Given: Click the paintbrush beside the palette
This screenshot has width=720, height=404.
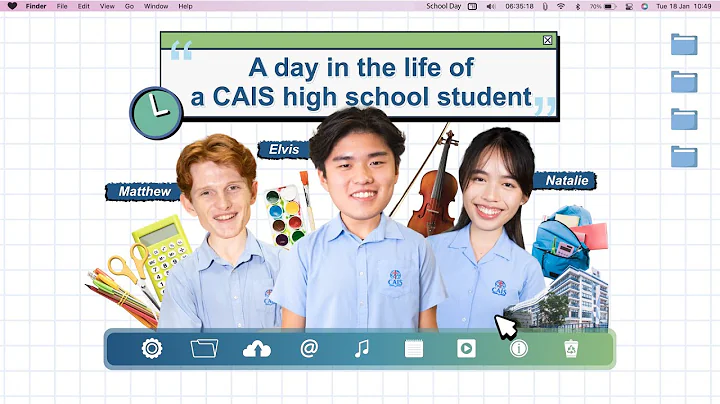Looking at the screenshot, I should coord(307,201).
